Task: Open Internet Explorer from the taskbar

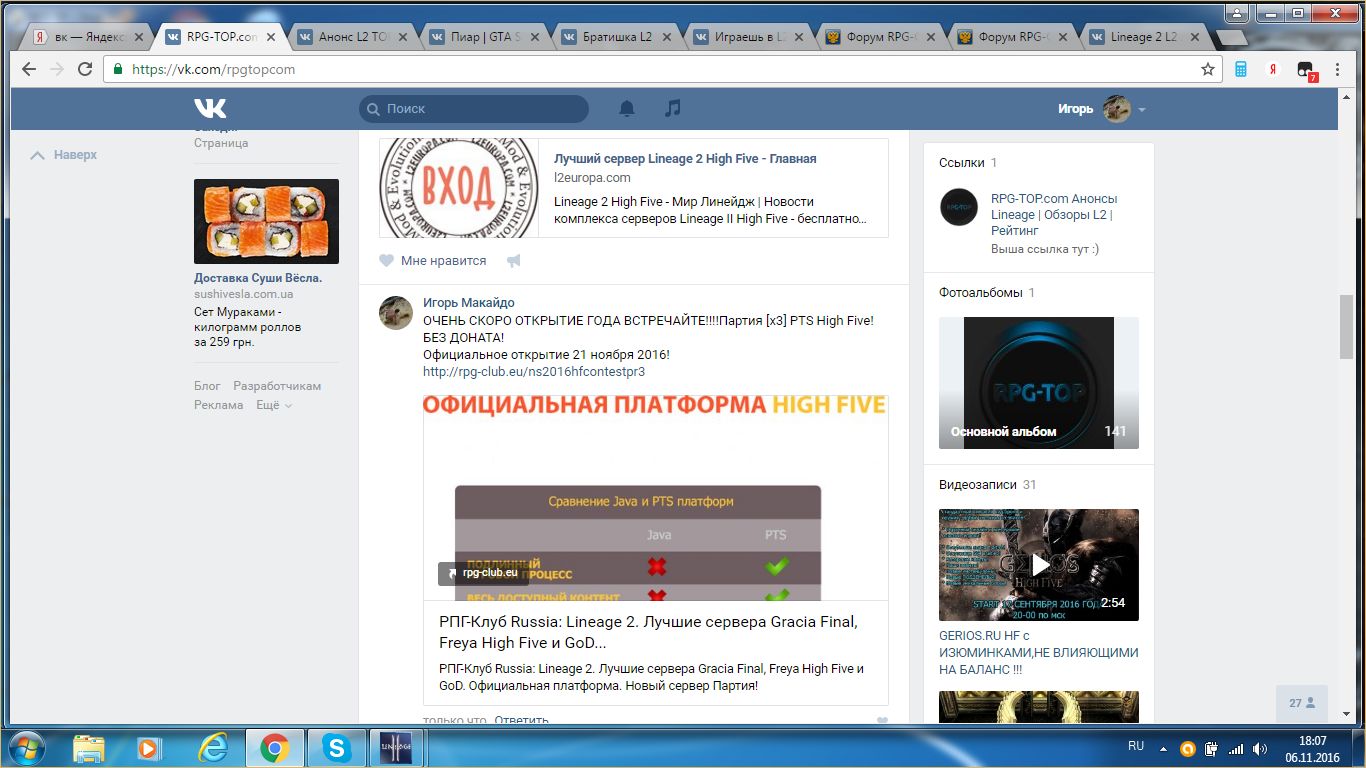Action: click(x=212, y=747)
